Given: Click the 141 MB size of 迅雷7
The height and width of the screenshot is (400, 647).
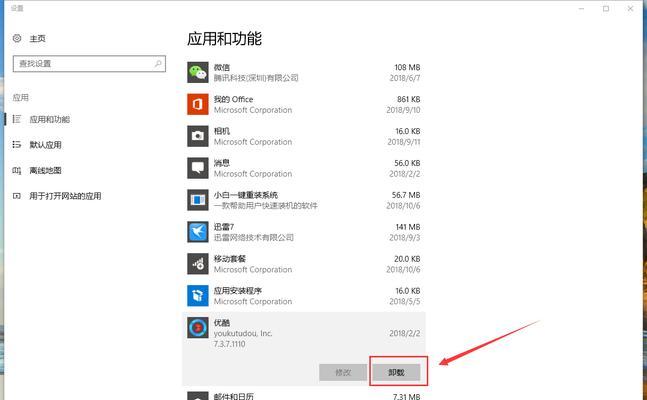Looking at the screenshot, I should coord(408,227).
